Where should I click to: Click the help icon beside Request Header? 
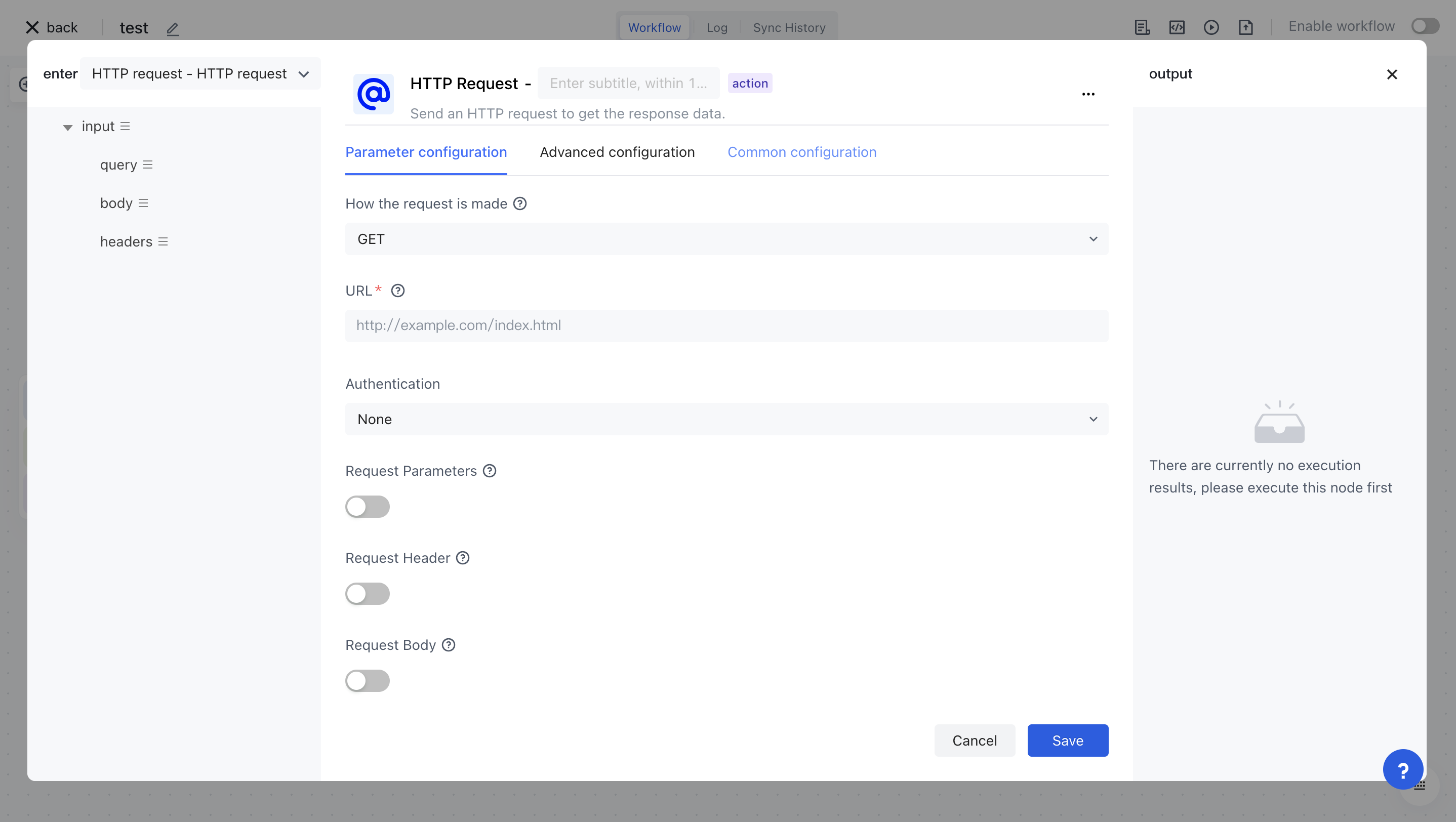[x=463, y=558]
